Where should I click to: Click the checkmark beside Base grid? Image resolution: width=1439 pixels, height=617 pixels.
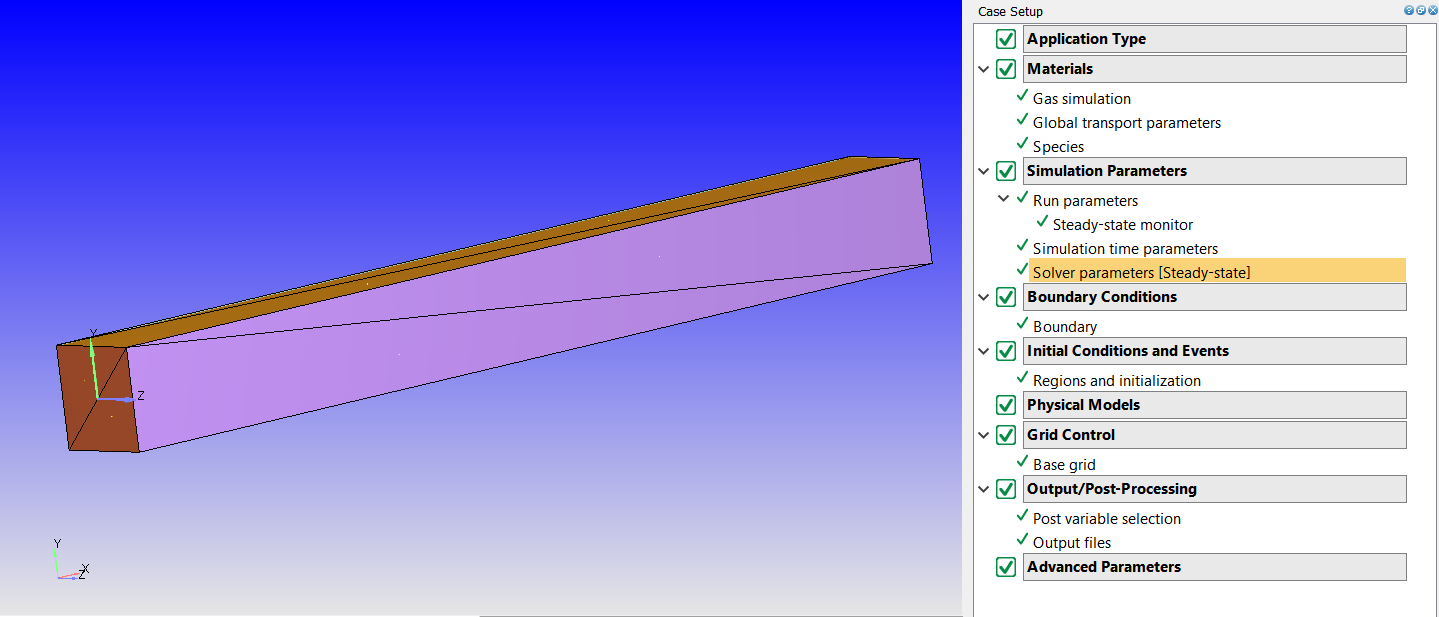point(1022,463)
